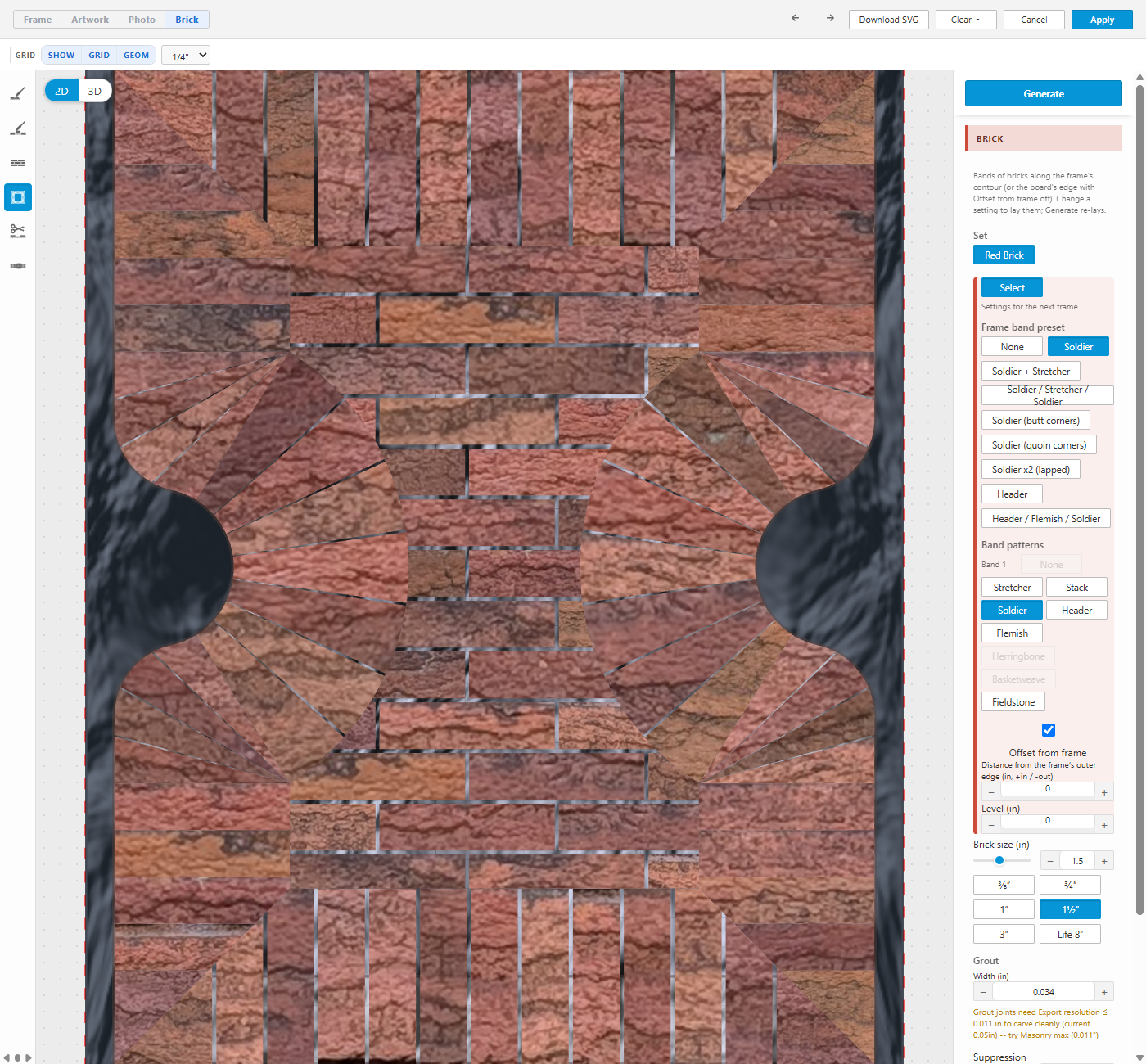Choose the Soldier + Stretcher preset
Image resolution: width=1146 pixels, height=1064 pixels.
click(1031, 372)
